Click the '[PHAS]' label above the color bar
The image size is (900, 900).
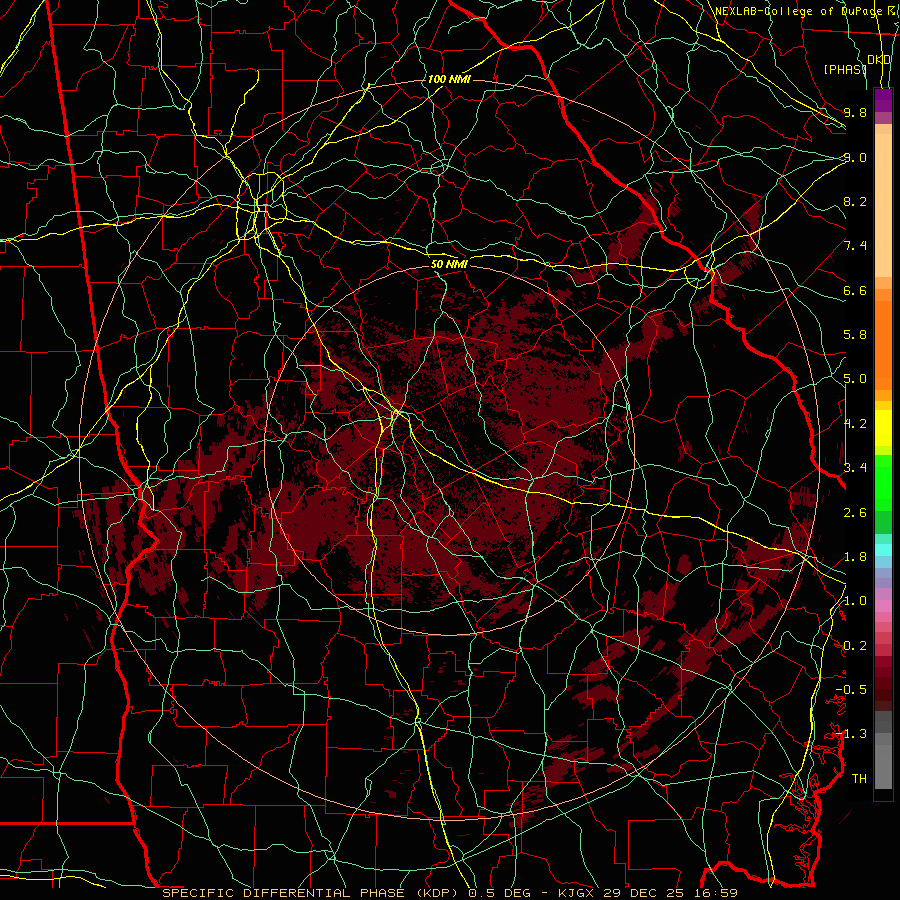tap(845, 69)
